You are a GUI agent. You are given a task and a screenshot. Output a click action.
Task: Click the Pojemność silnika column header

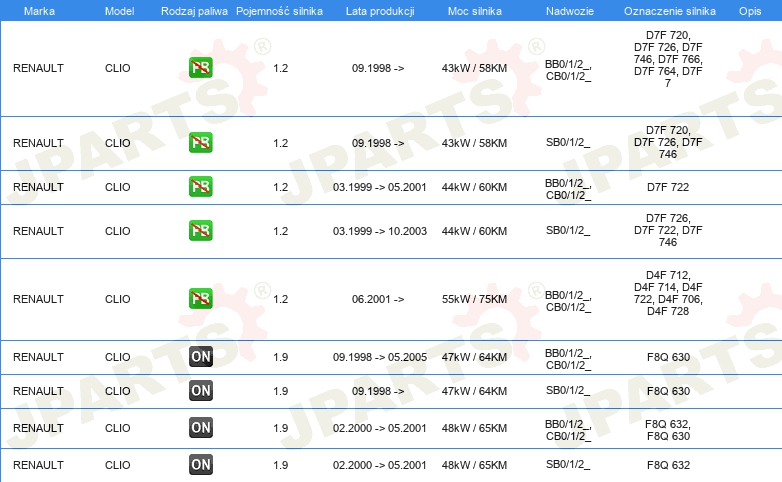(x=279, y=11)
